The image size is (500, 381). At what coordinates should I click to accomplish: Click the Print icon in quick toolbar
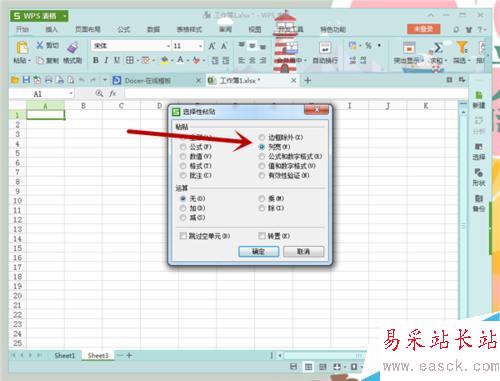click(49, 80)
